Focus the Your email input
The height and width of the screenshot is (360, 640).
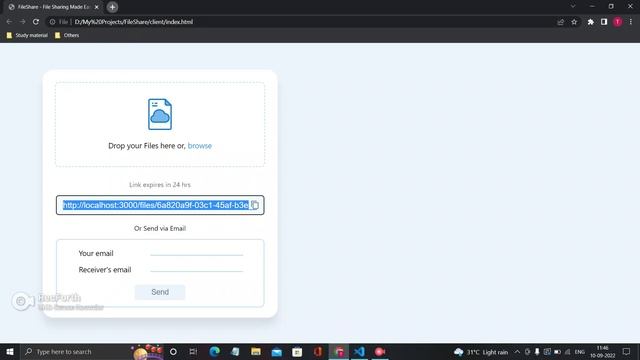tap(197, 253)
